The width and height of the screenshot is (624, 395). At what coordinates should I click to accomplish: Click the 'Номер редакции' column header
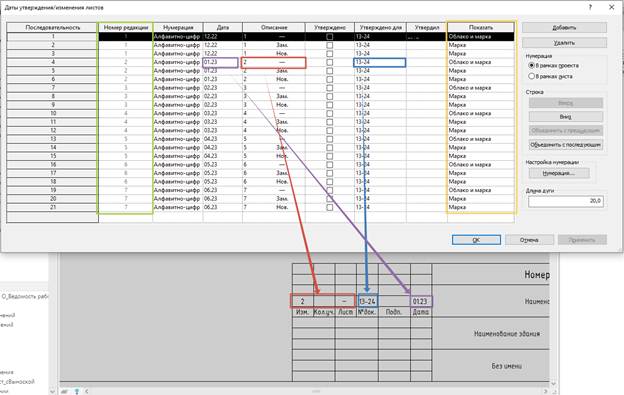[x=126, y=27]
